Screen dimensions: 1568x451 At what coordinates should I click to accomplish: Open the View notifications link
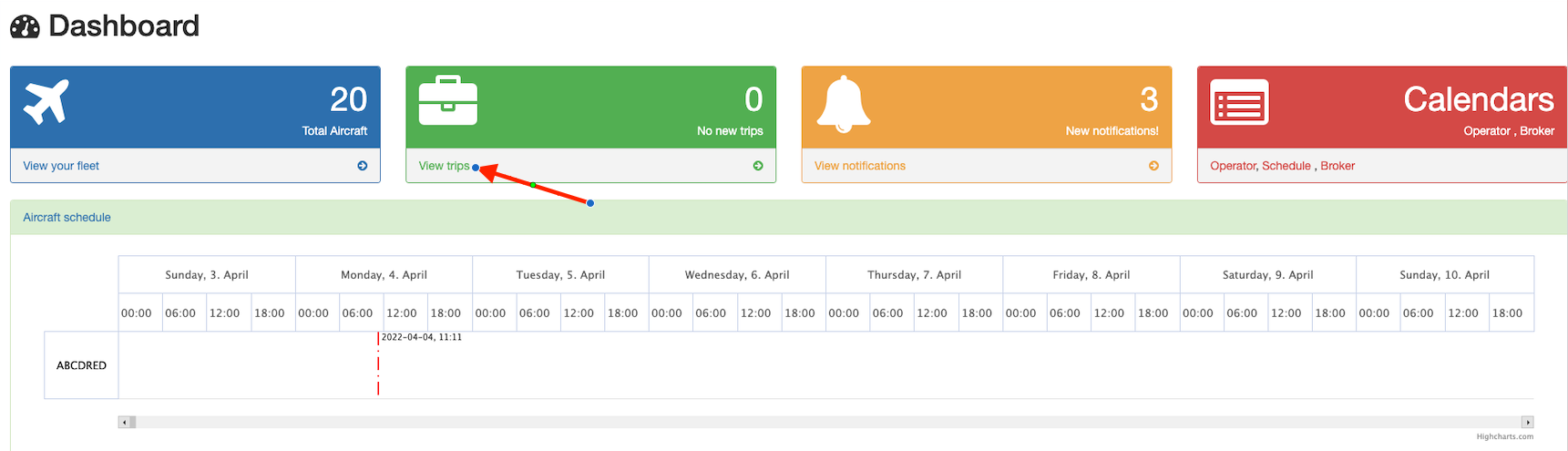click(859, 166)
